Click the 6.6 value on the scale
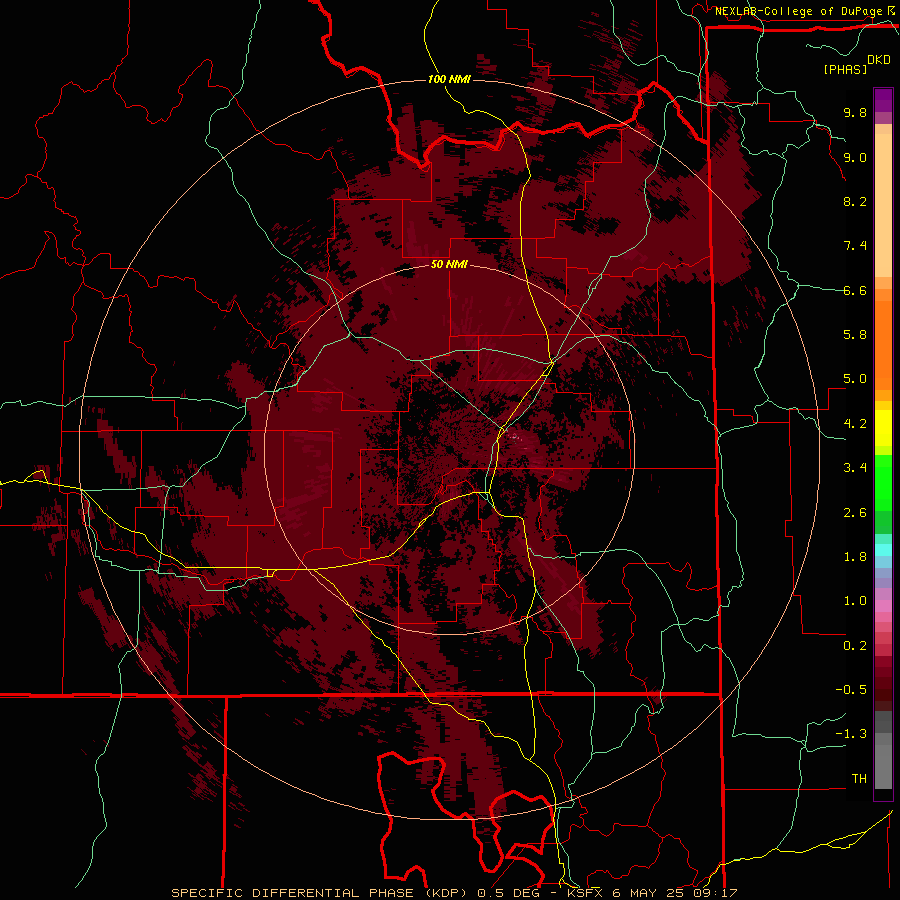Screen dimensions: 900x900 pos(855,290)
